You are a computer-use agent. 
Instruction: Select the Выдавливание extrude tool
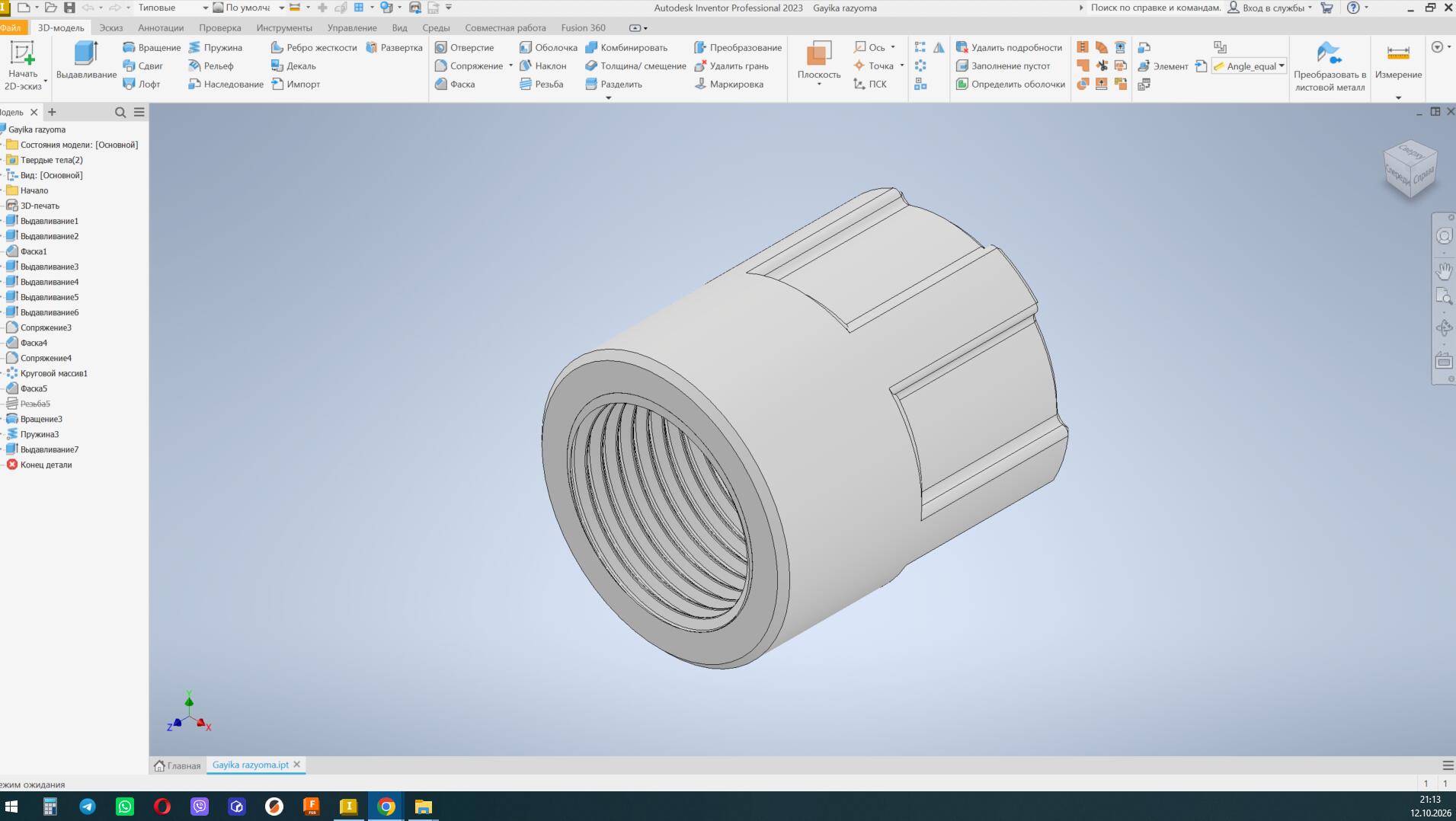point(86,61)
